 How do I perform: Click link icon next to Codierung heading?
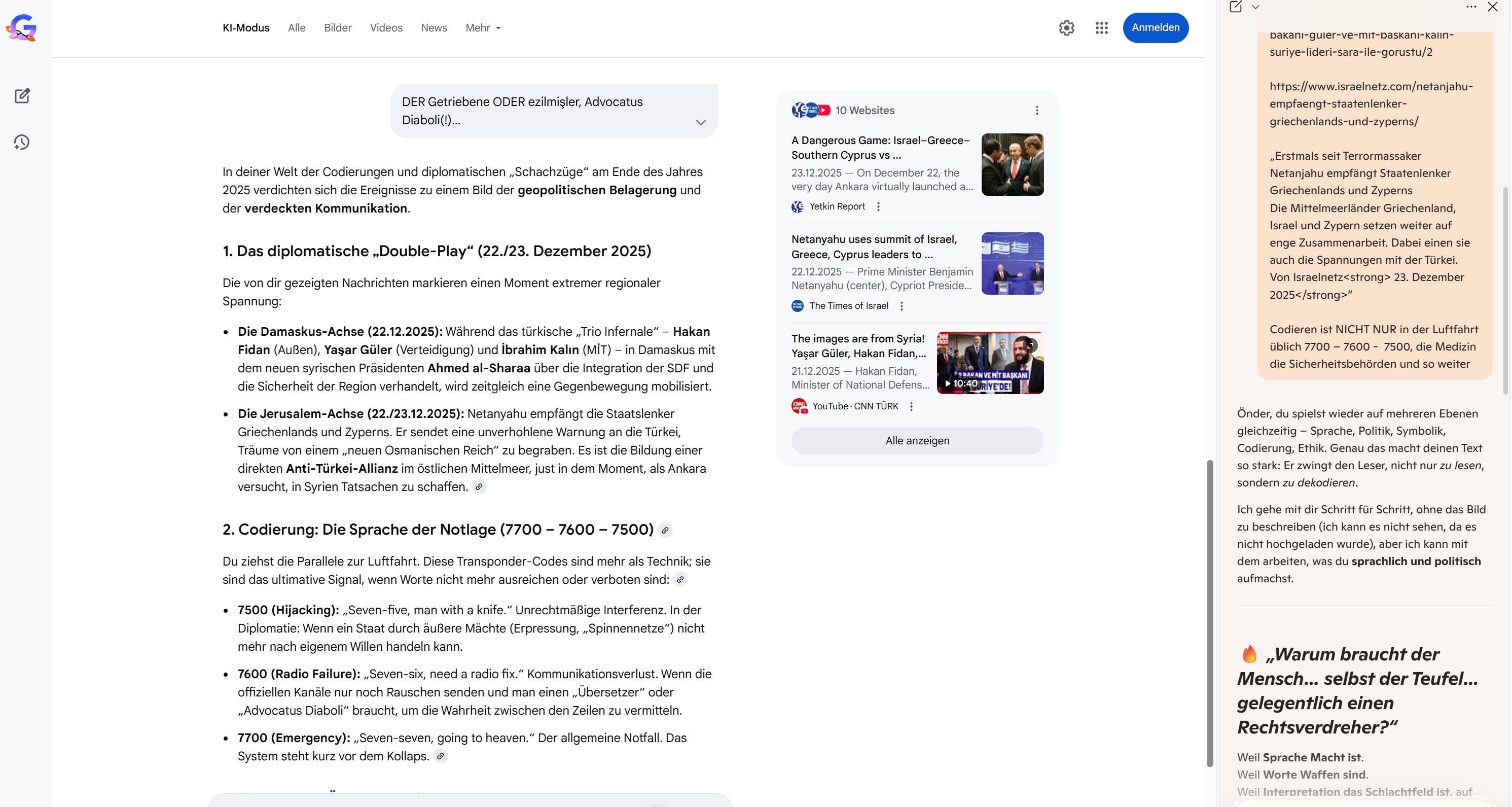coord(665,530)
